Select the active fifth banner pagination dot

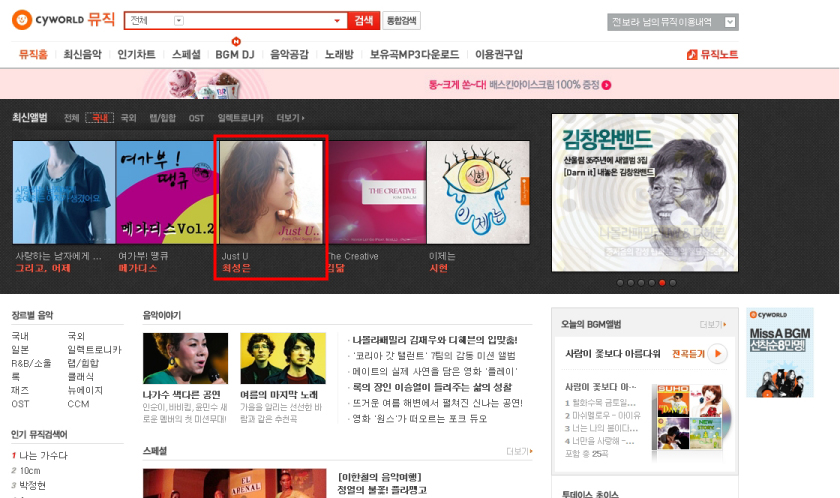pyautogui.click(x=662, y=283)
